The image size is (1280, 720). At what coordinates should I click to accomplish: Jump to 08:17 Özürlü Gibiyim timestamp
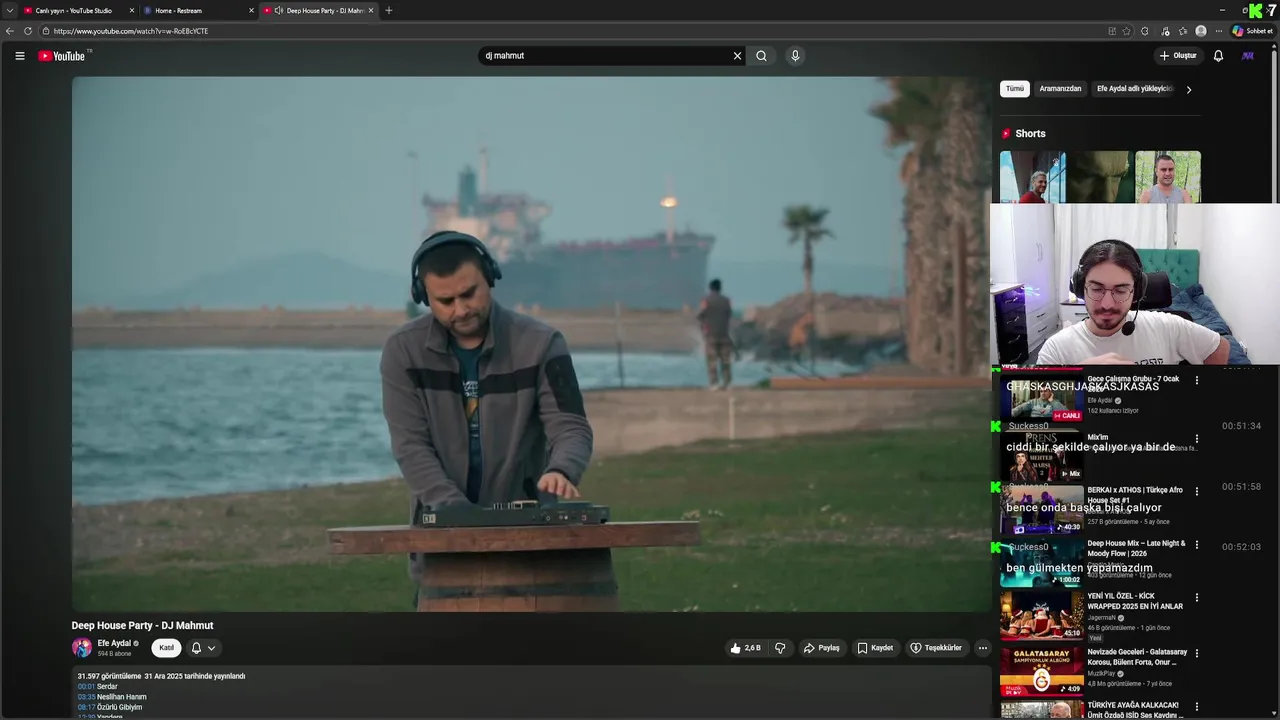pos(86,707)
